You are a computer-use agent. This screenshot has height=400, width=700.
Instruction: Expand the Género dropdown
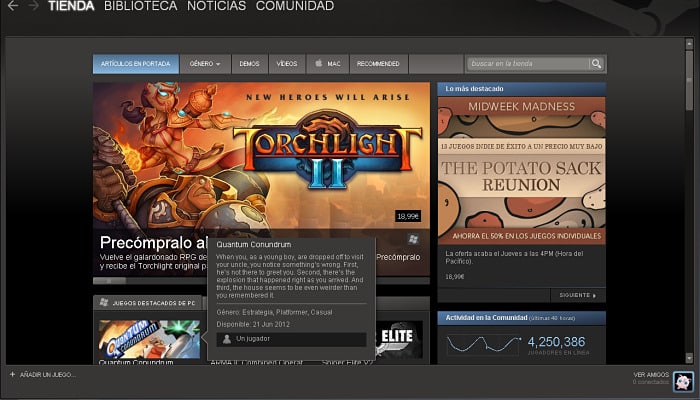(x=205, y=64)
